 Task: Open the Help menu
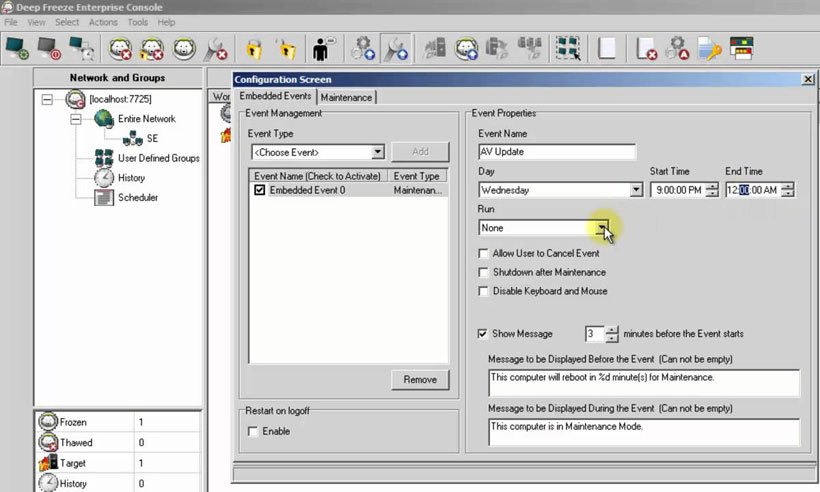166,22
